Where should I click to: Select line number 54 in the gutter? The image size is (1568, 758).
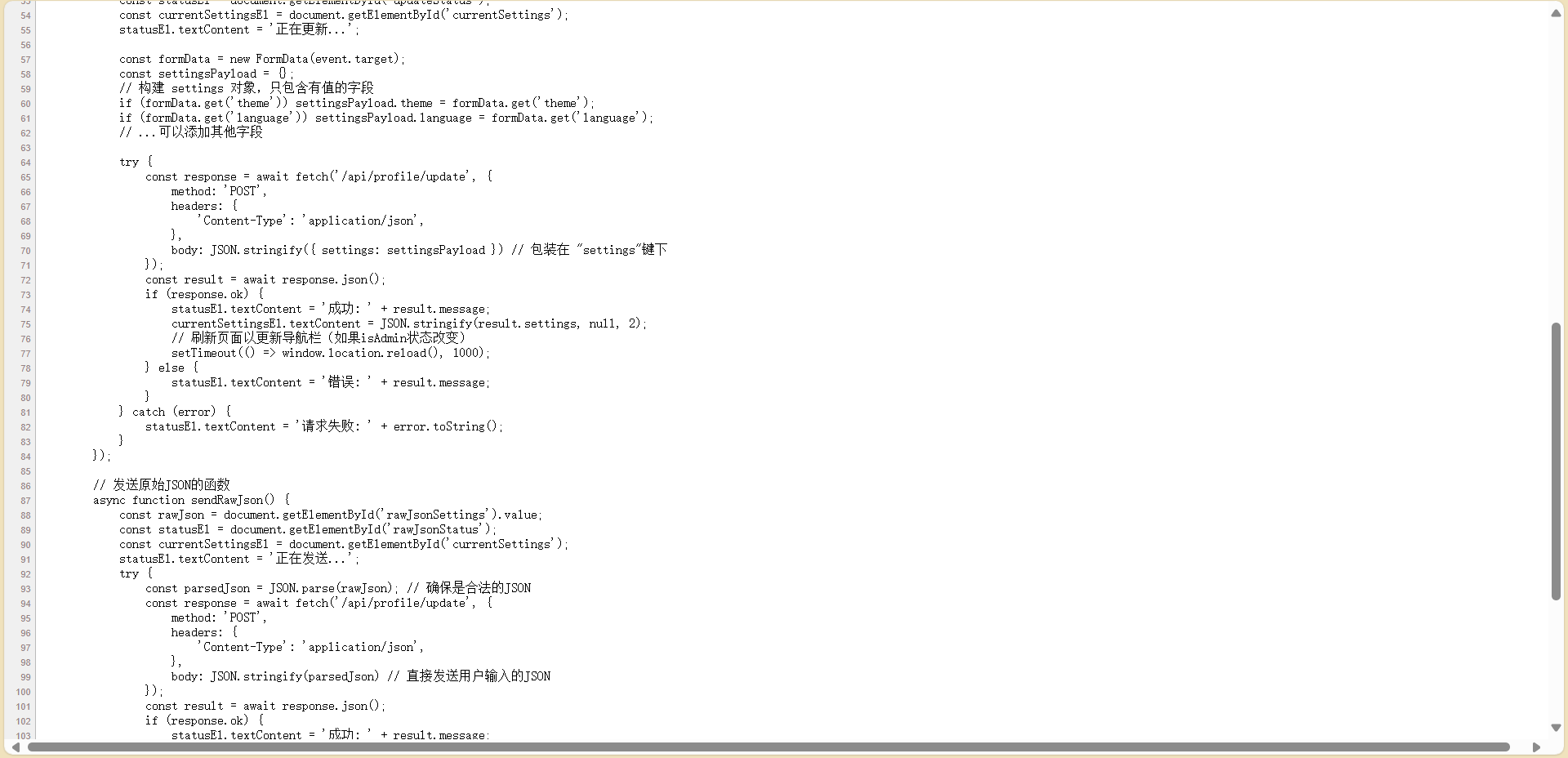point(24,15)
